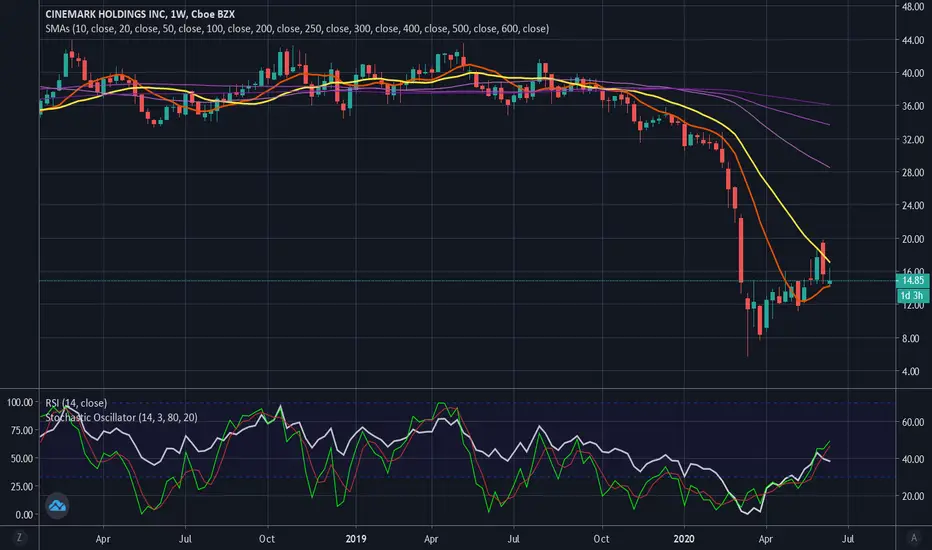
Task: Click the 100.00 oscillator axis label
Action: coord(20,403)
